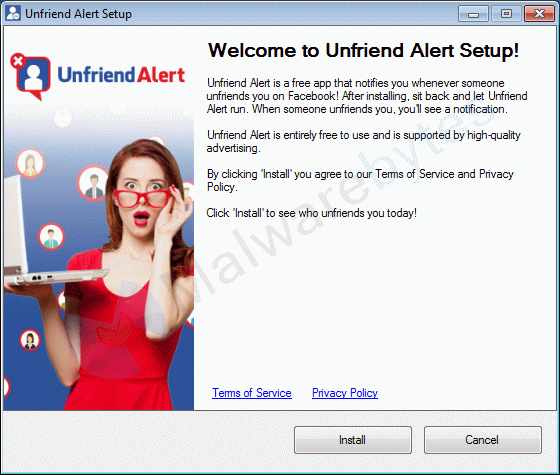
Task: Close the setup window with X
Action: pos(539,14)
